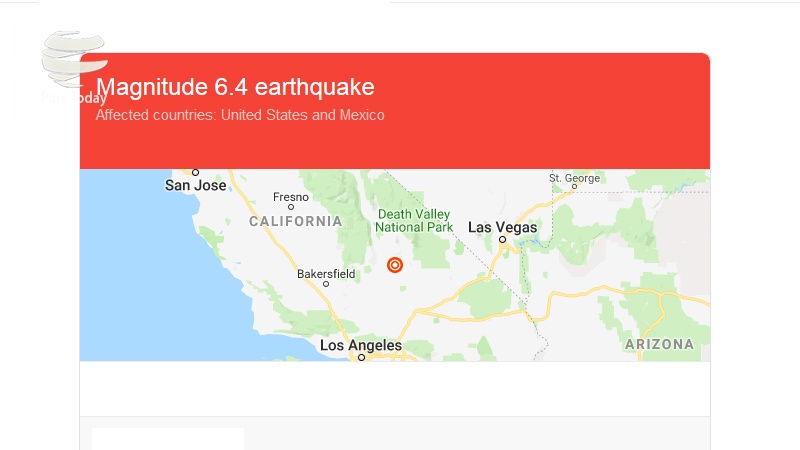Click the Magnitude 6.4 earthquake heading
Image resolution: width=800 pixels, height=450 pixels.
235,87
